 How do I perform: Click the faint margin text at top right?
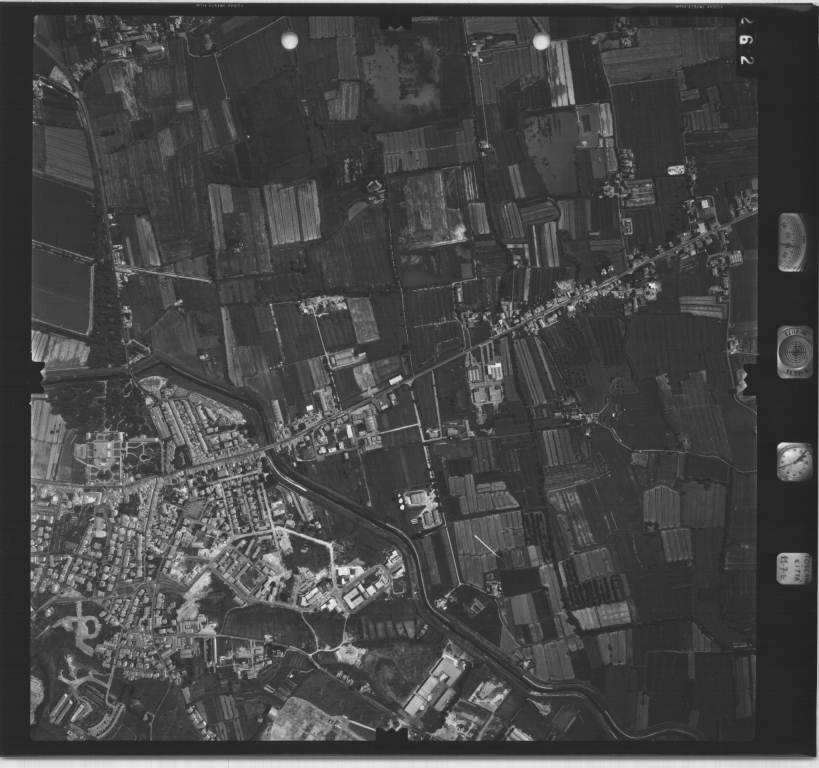pyautogui.click(x=700, y=8)
